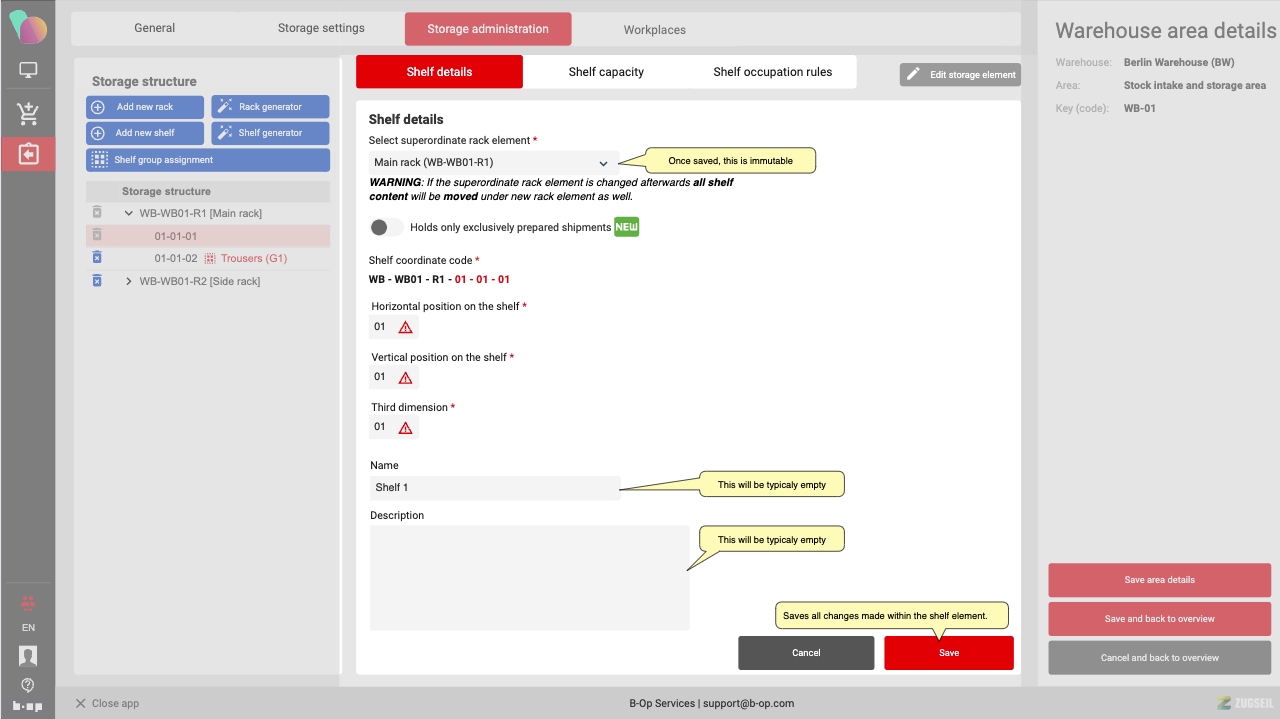The height and width of the screenshot is (719, 1280).
Task: Open the user profile avatar icon
Action: [28, 656]
